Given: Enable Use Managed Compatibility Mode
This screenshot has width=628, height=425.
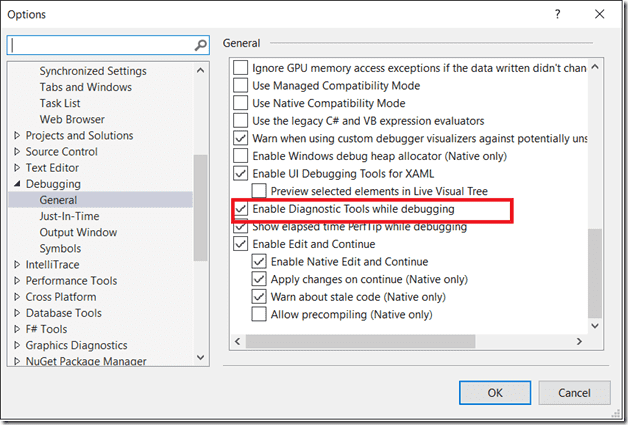Looking at the screenshot, I should click(x=240, y=86).
